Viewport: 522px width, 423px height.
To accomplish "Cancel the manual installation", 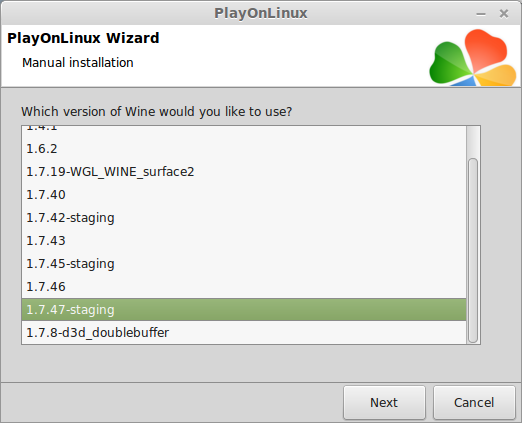I will click(x=474, y=402).
